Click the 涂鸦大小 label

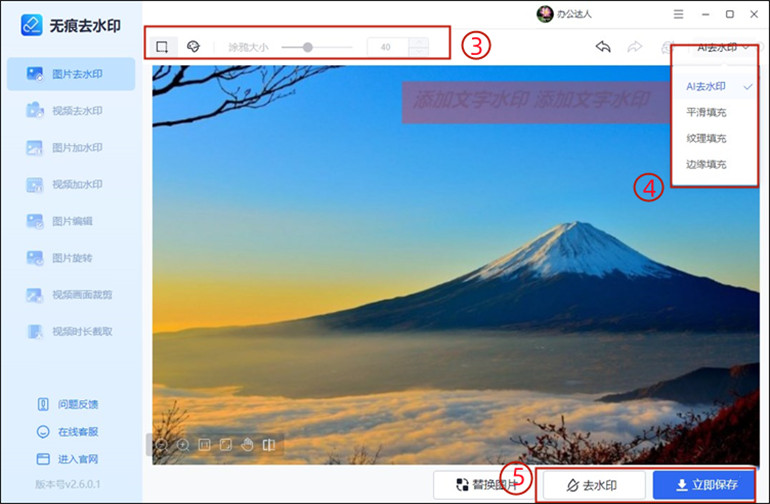click(x=248, y=48)
